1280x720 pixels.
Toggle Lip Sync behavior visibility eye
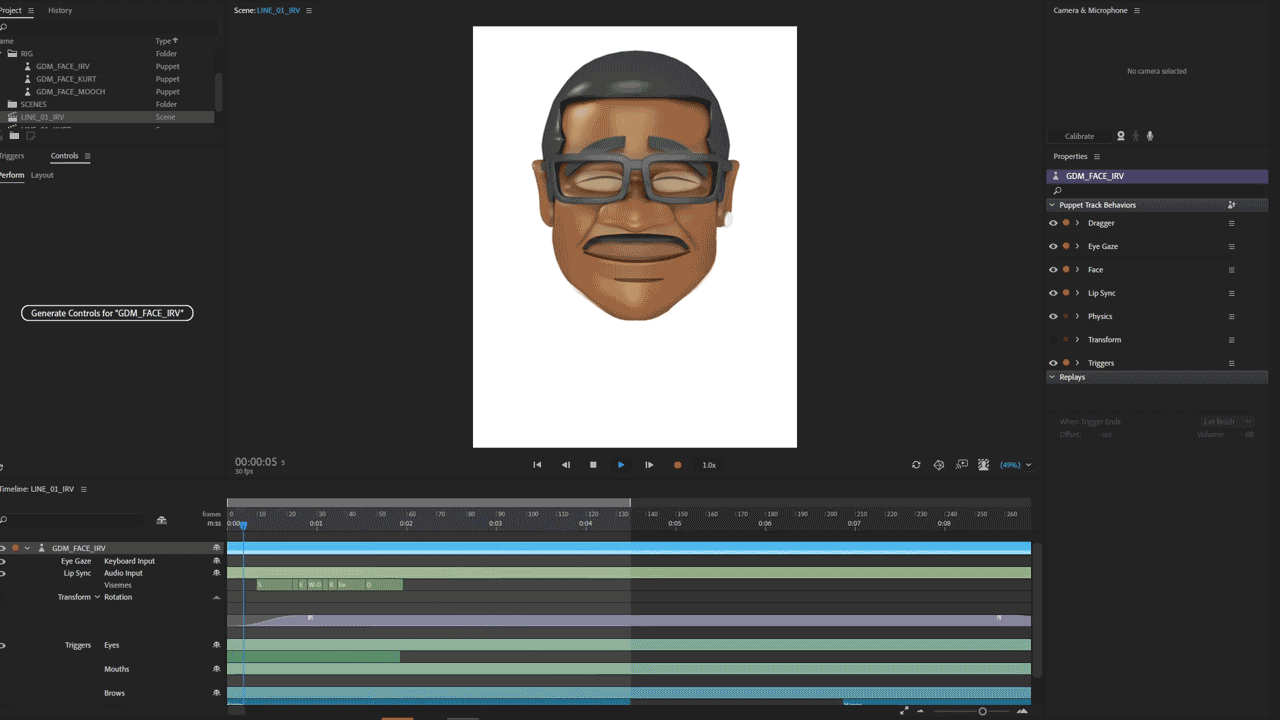pos(1053,293)
